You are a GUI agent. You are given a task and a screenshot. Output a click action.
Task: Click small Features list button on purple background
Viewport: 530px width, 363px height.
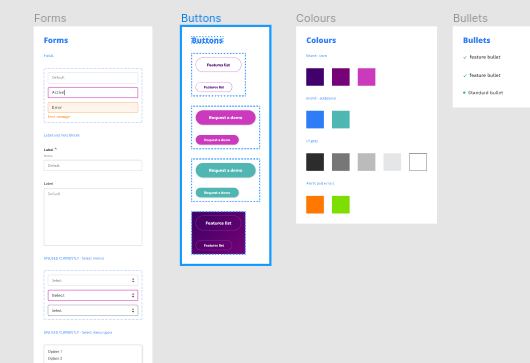pos(214,245)
